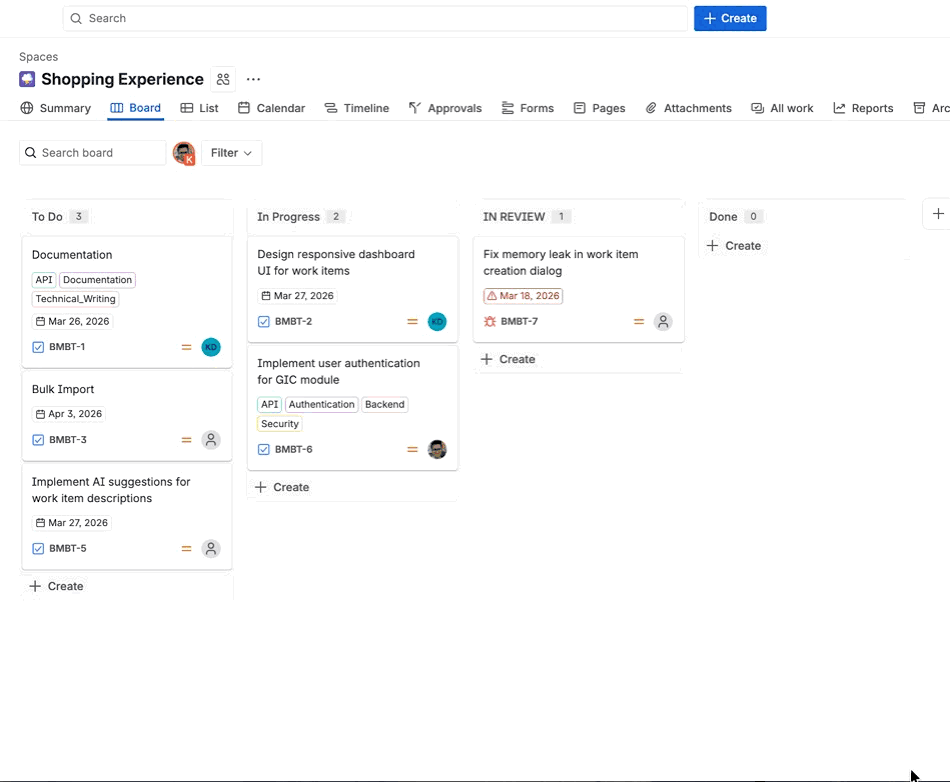Image resolution: width=950 pixels, height=782 pixels.
Task: Expand the Filter dropdown
Action: 231,153
